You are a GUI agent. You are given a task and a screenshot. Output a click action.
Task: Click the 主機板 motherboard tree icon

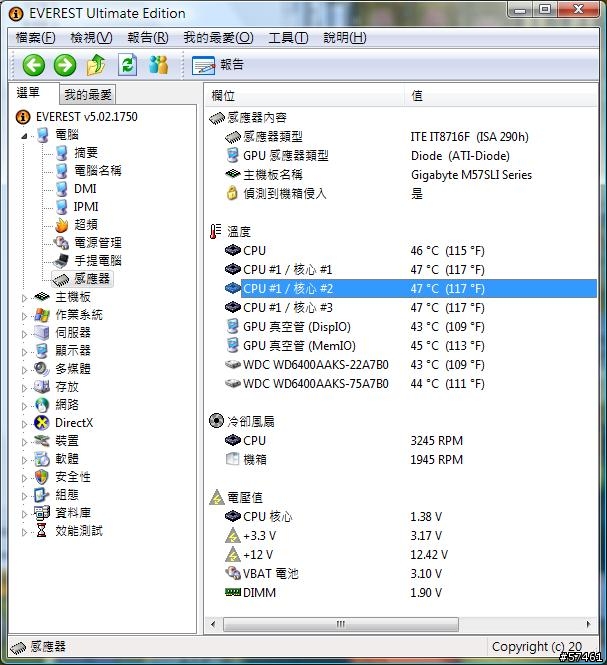click(42, 297)
